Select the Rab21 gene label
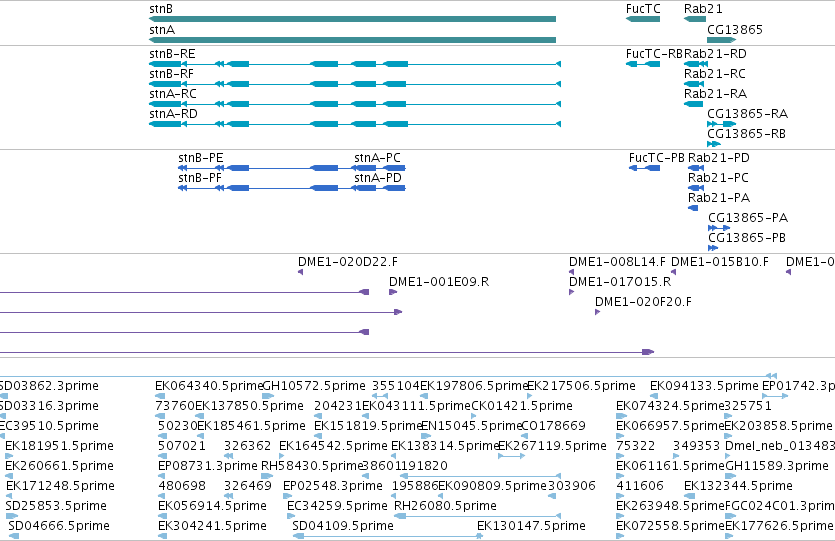This screenshot has width=835, height=541. [703, 9]
